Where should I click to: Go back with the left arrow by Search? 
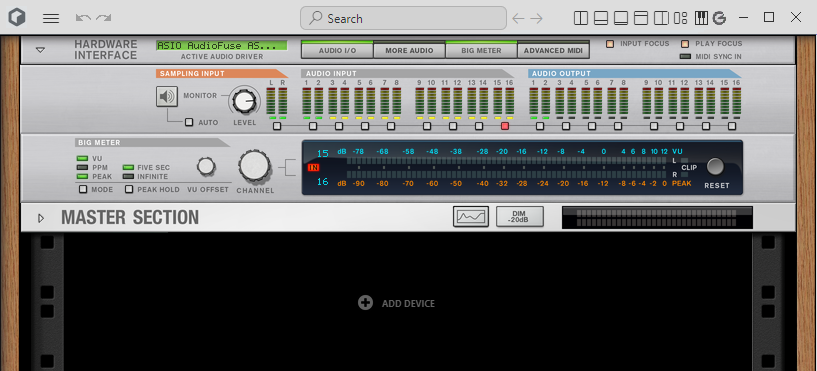(518, 18)
